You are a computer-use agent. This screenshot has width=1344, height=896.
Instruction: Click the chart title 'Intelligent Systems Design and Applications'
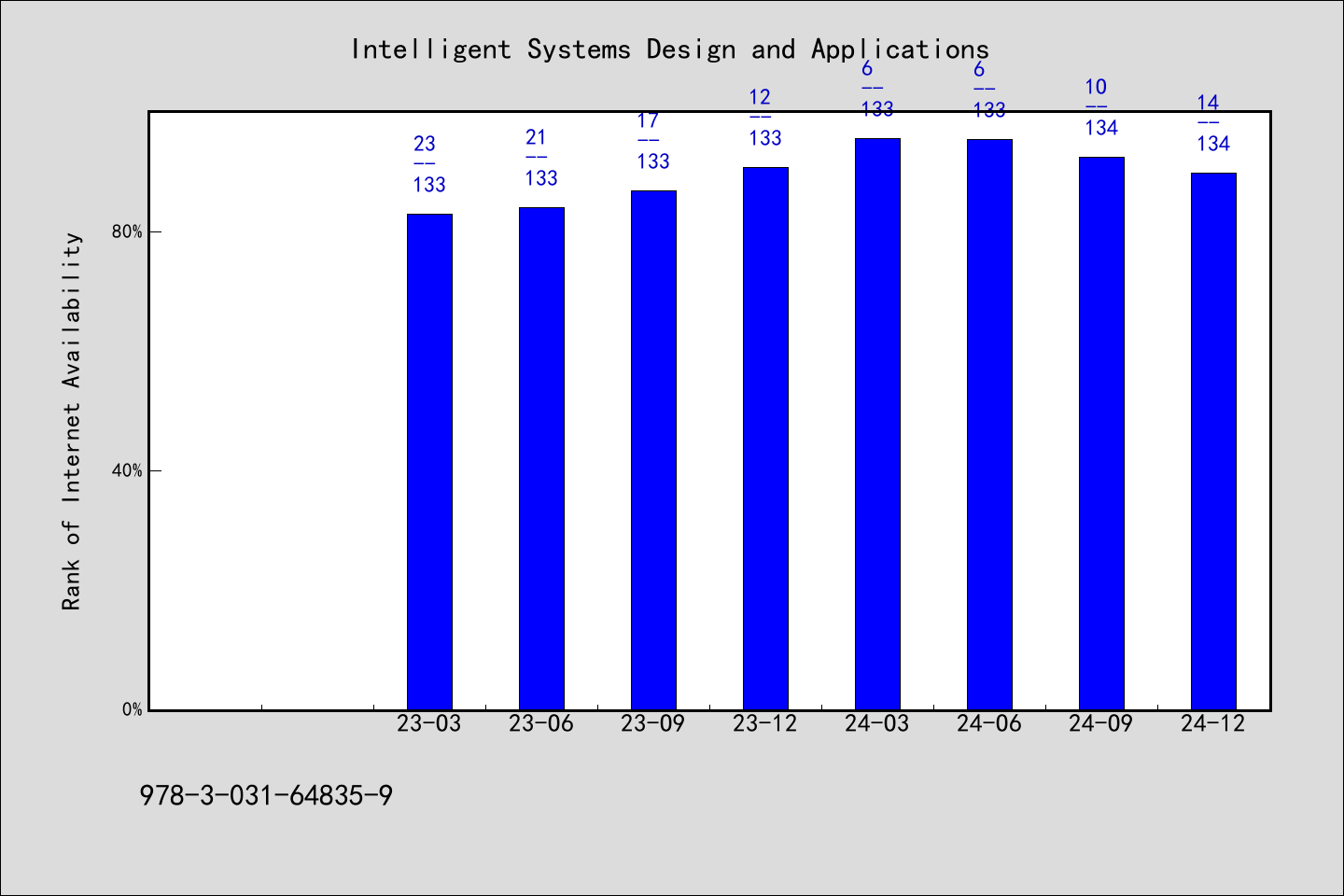[669, 49]
